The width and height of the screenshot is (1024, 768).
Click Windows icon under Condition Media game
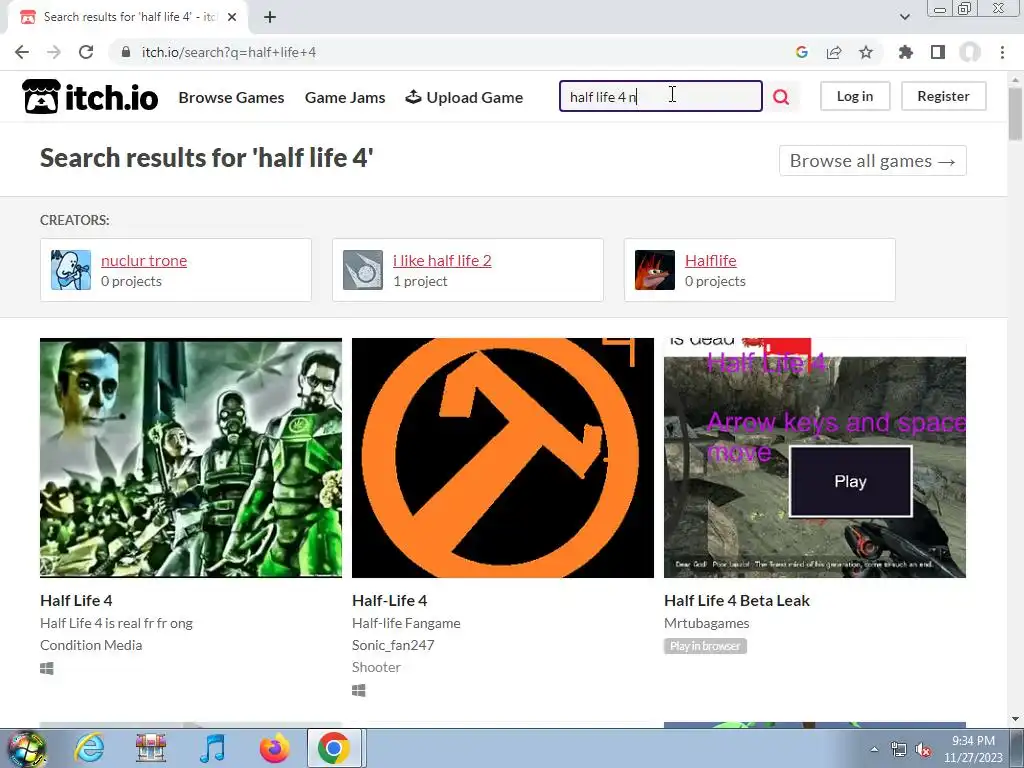[x=47, y=668]
